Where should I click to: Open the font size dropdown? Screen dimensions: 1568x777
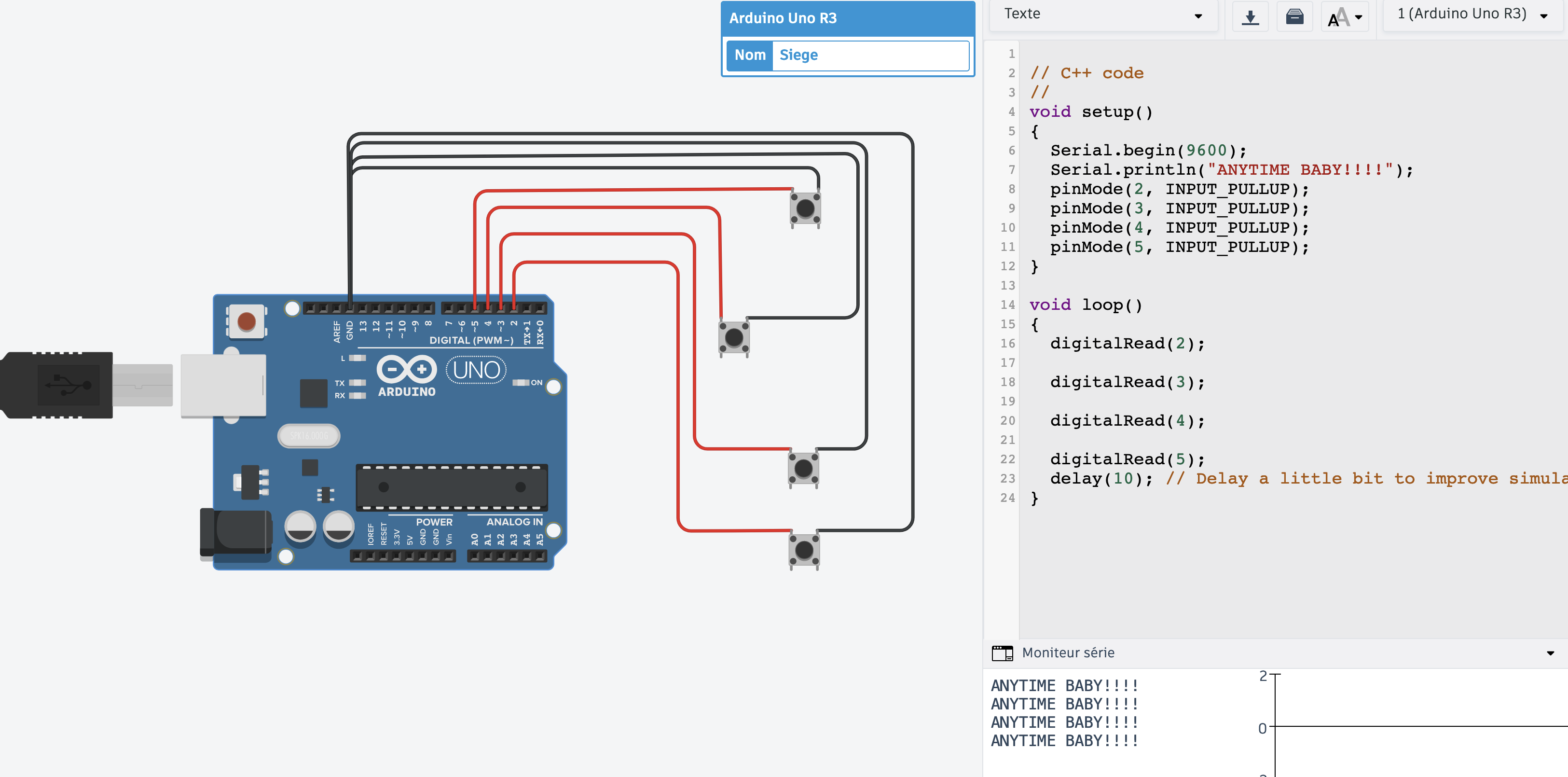point(1345,17)
